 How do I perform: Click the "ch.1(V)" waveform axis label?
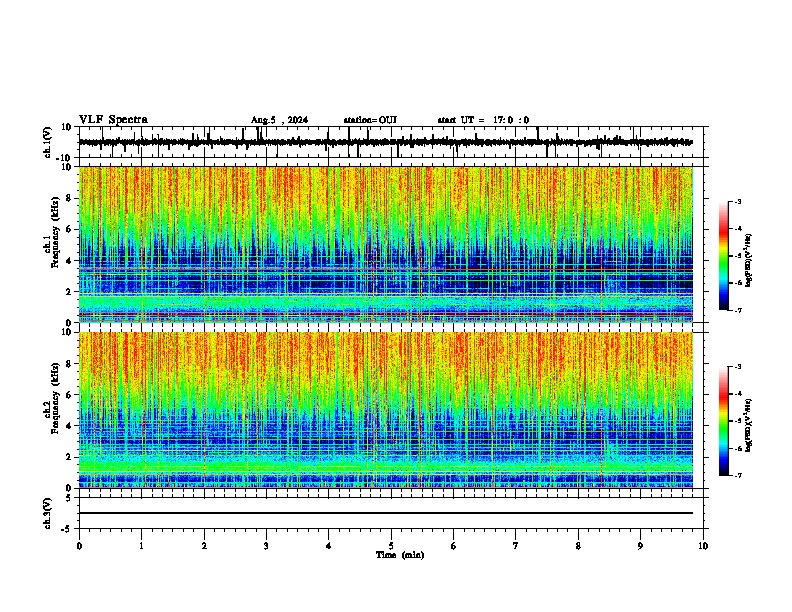pos(48,142)
